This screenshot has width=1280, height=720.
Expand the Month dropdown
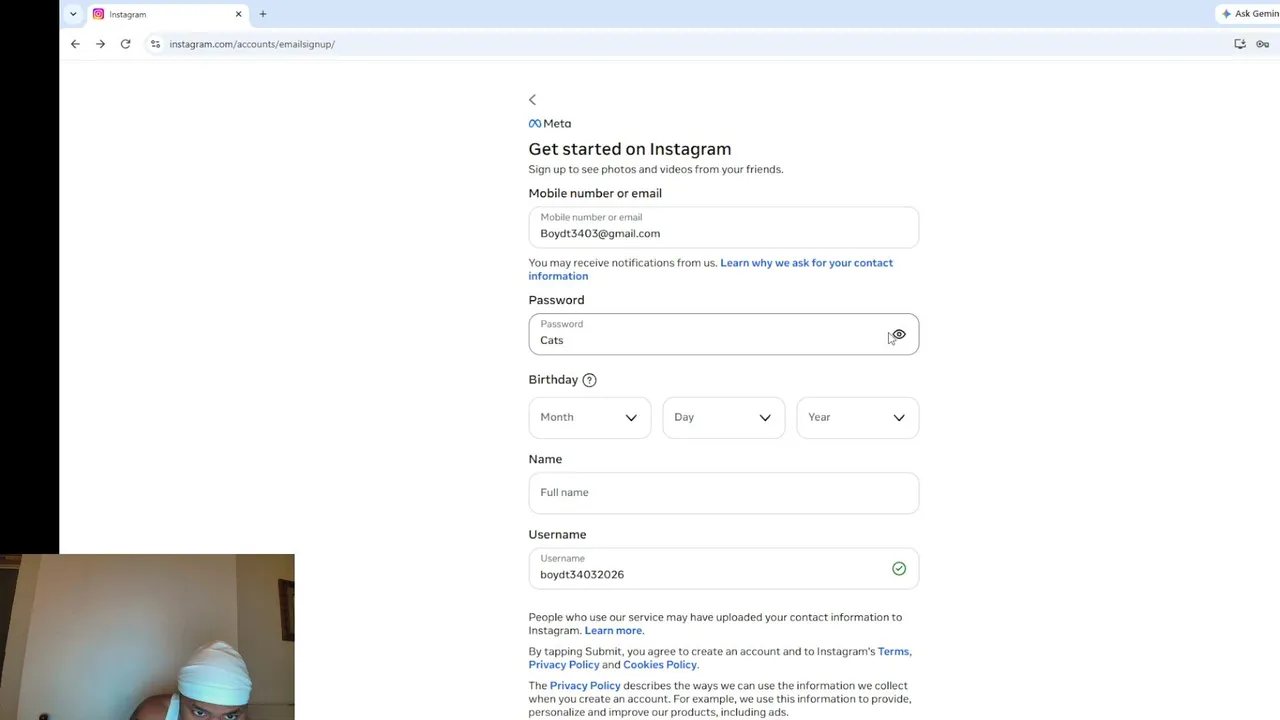point(590,418)
